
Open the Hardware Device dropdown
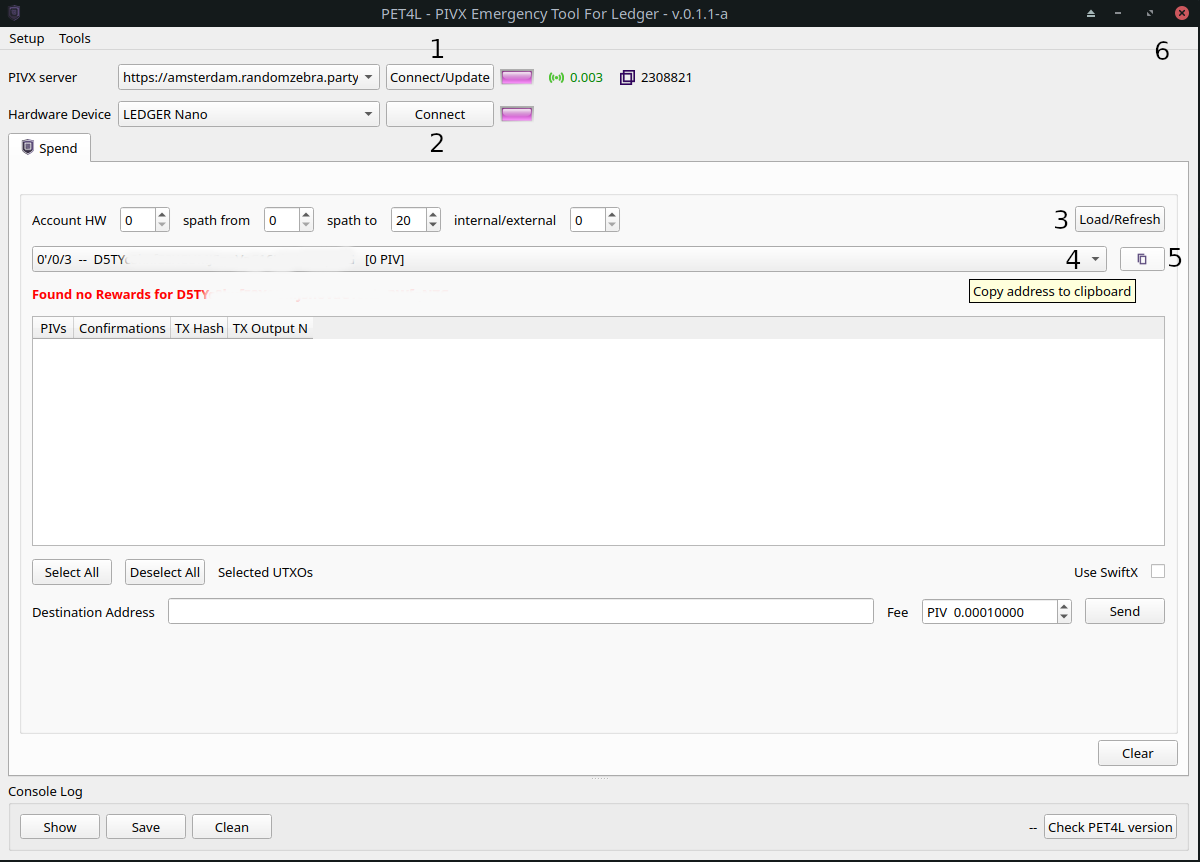[368, 114]
